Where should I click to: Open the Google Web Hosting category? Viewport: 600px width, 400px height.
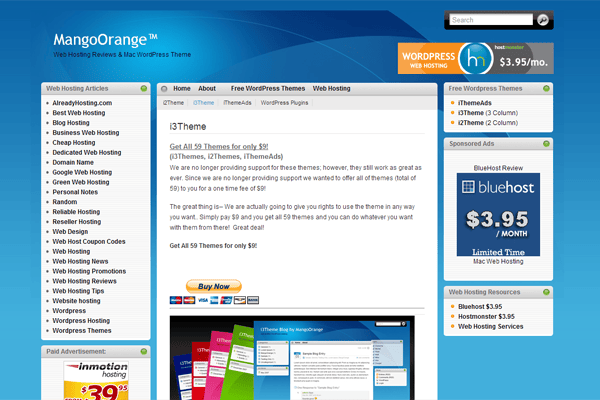point(82,172)
